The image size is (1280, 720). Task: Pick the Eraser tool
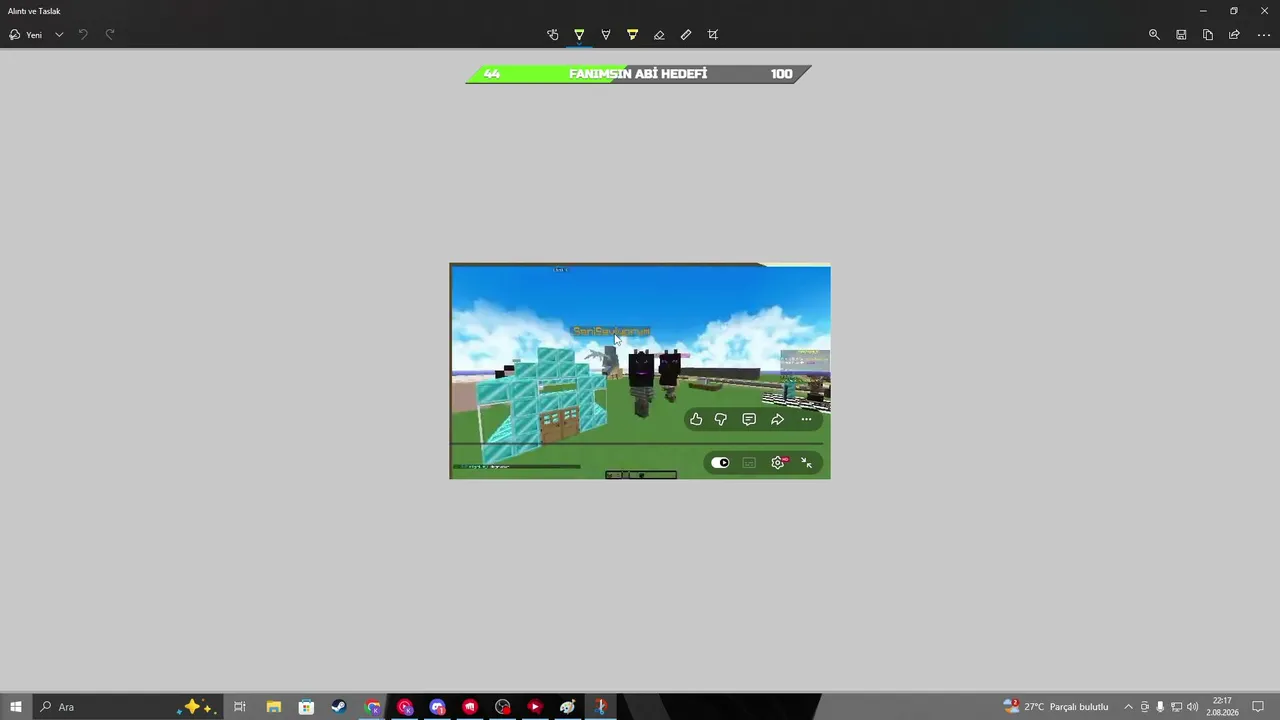tap(659, 35)
